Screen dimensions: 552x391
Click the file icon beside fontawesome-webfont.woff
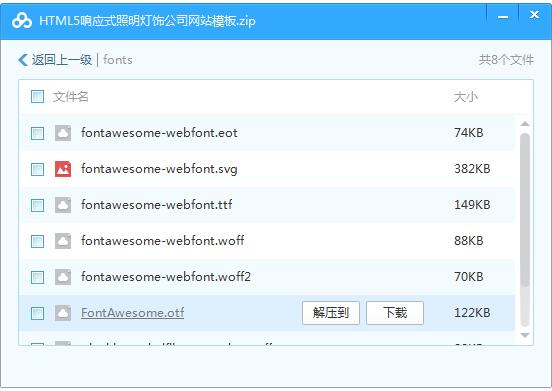click(x=63, y=241)
